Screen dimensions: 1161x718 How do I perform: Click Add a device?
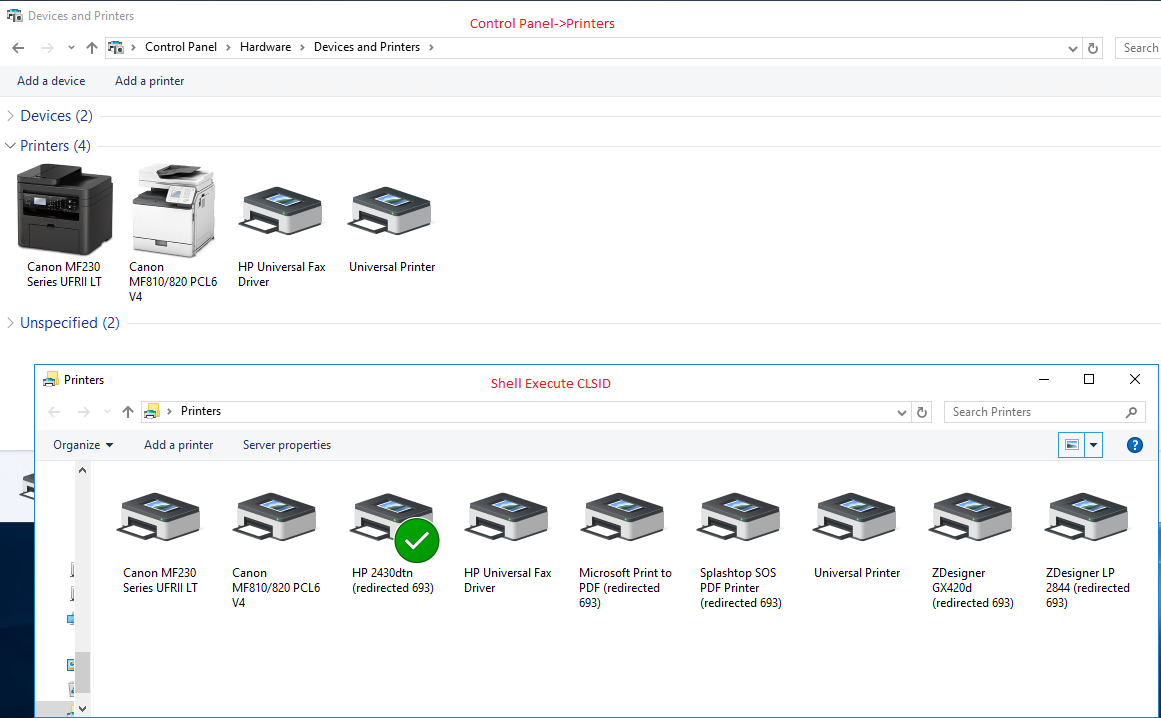coord(51,81)
